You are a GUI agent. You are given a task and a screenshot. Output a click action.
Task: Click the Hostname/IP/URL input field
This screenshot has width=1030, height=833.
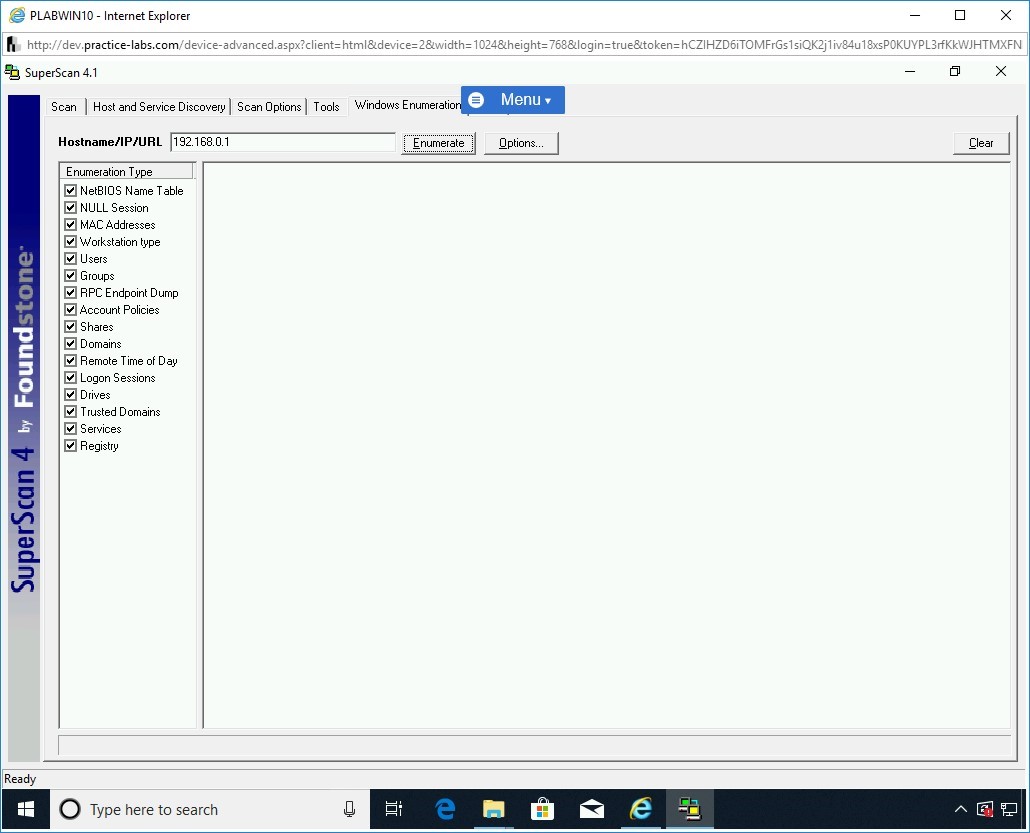pos(283,142)
